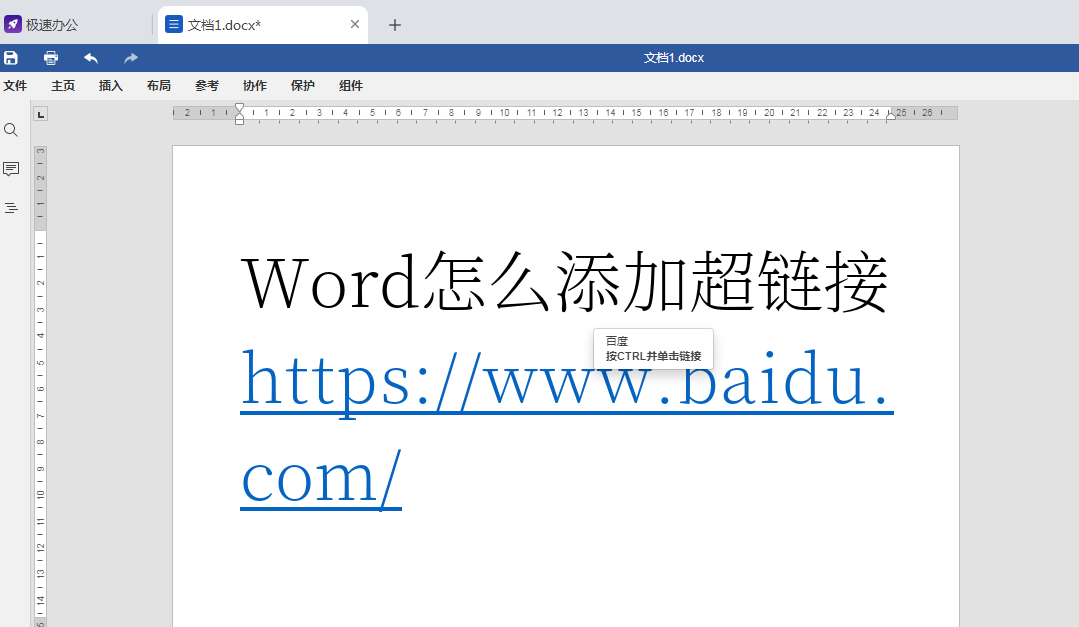This screenshot has height=627, width=1079.
Task: Click the first-line indent marker on ruler
Action: (239, 108)
